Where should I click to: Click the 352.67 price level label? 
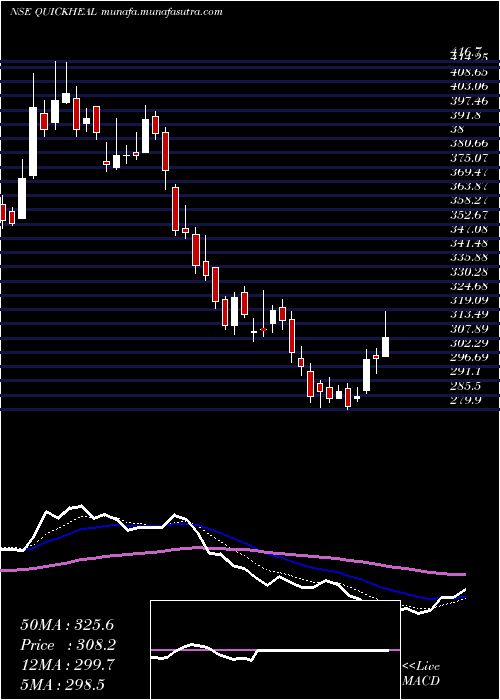[470, 215]
